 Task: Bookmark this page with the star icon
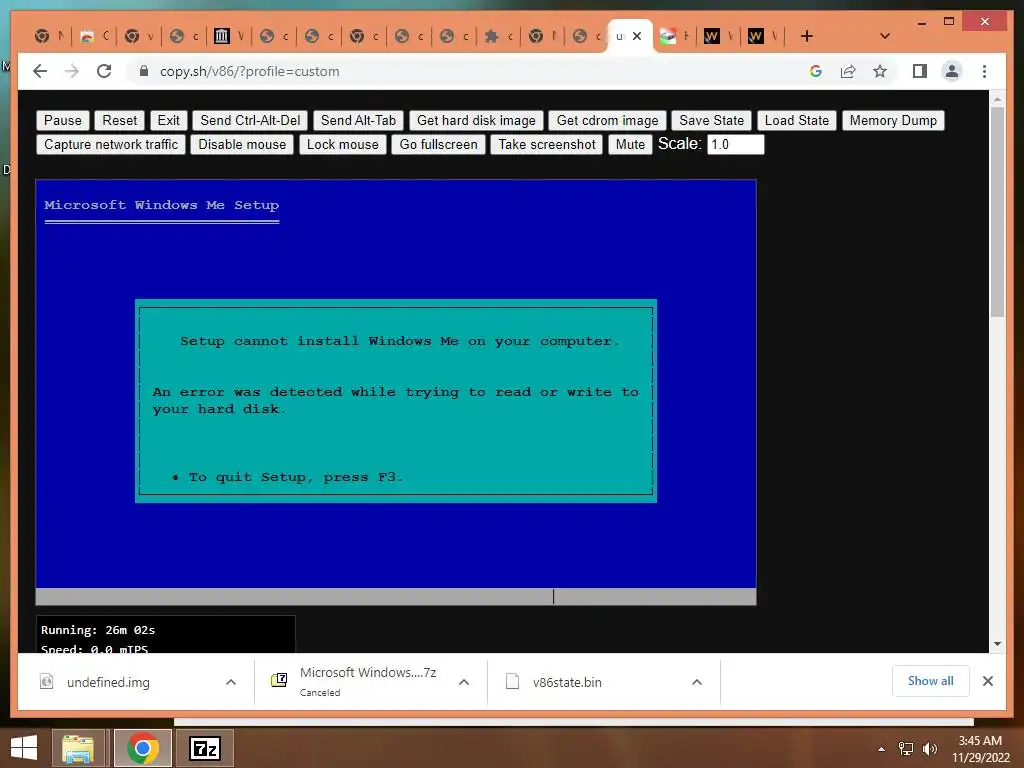(x=880, y=71)
